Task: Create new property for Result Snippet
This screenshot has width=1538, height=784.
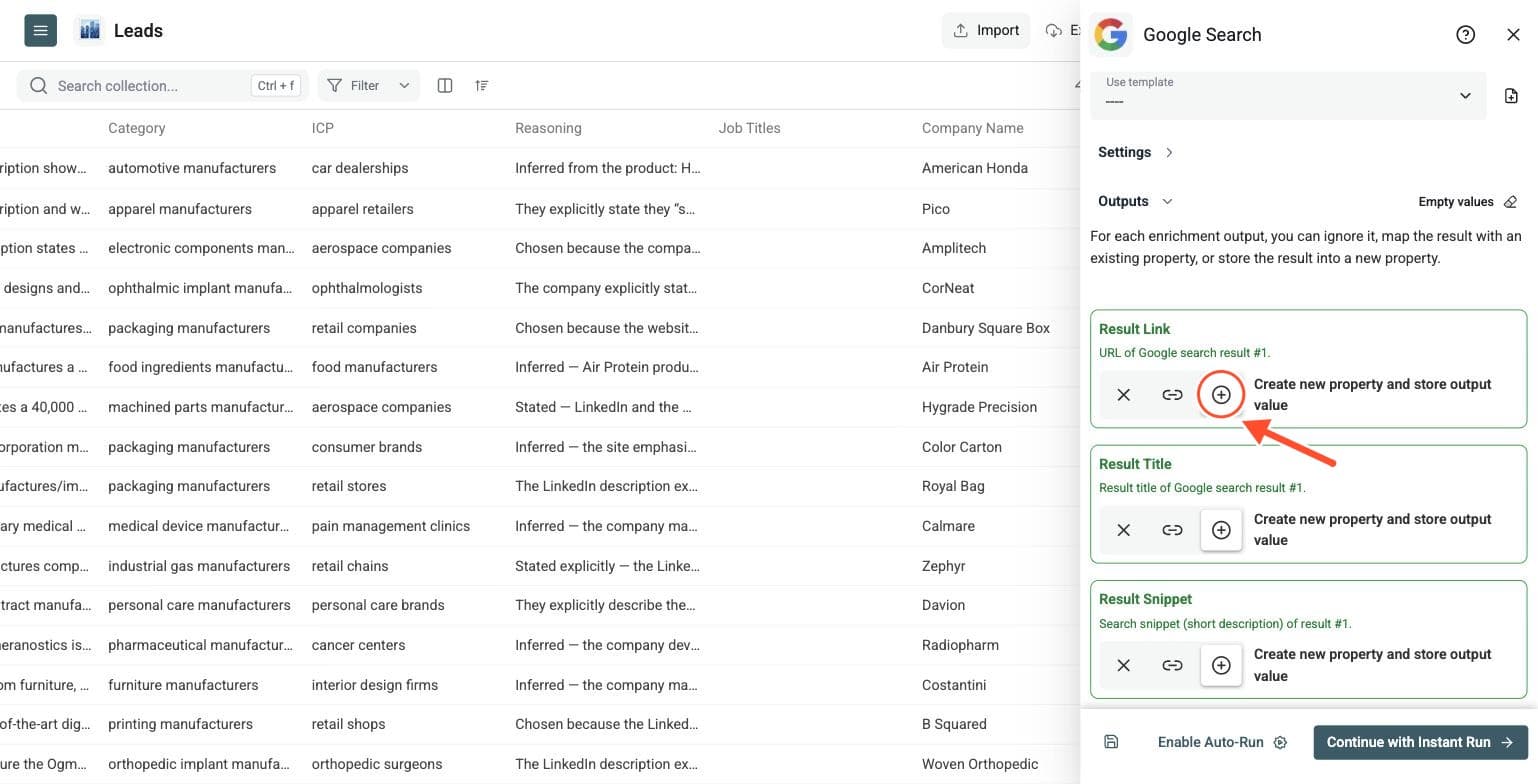Action: coord(1221,665)
